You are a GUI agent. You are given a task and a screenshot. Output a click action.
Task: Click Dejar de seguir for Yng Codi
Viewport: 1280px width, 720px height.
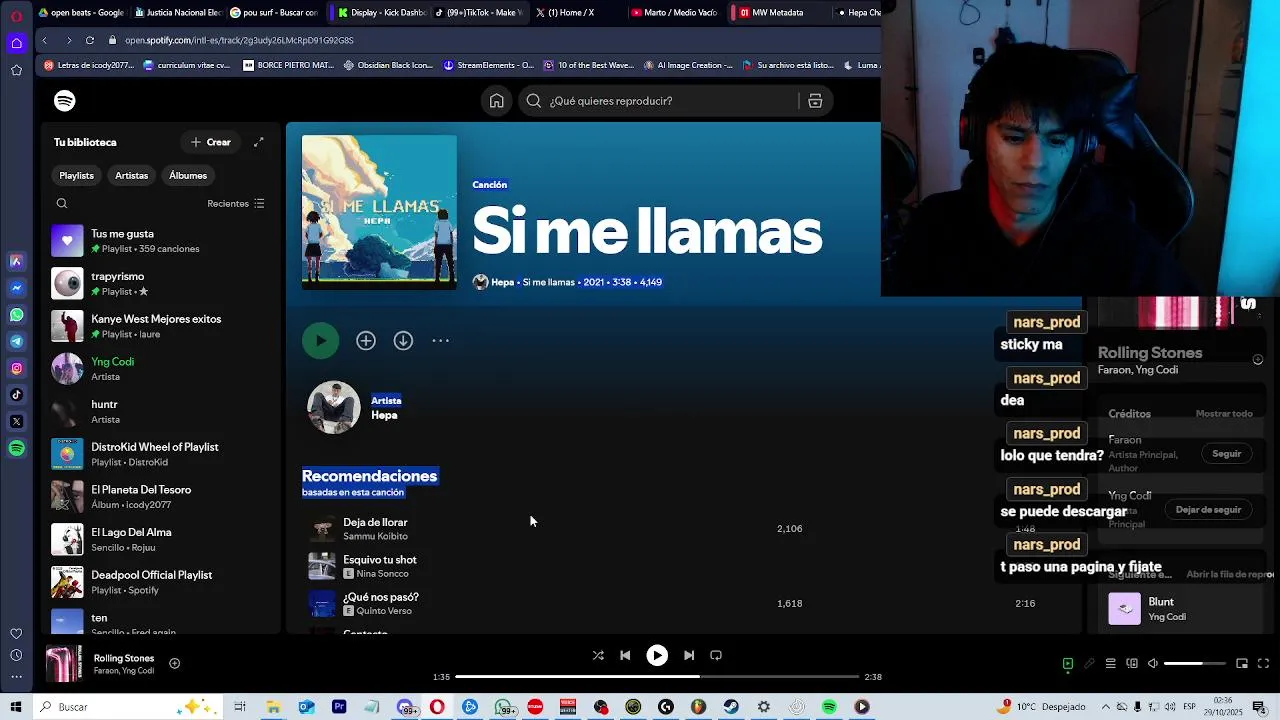pos(1208,510)
